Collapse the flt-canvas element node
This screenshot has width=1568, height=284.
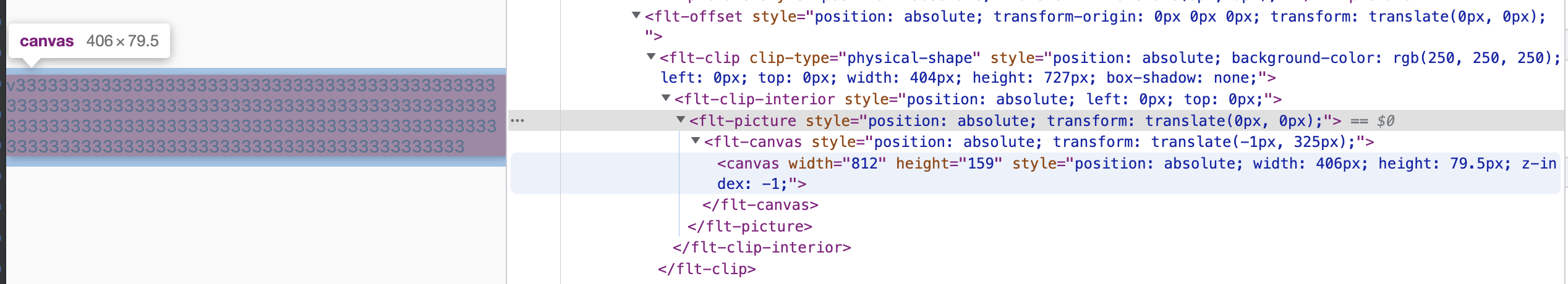[696, 141]
